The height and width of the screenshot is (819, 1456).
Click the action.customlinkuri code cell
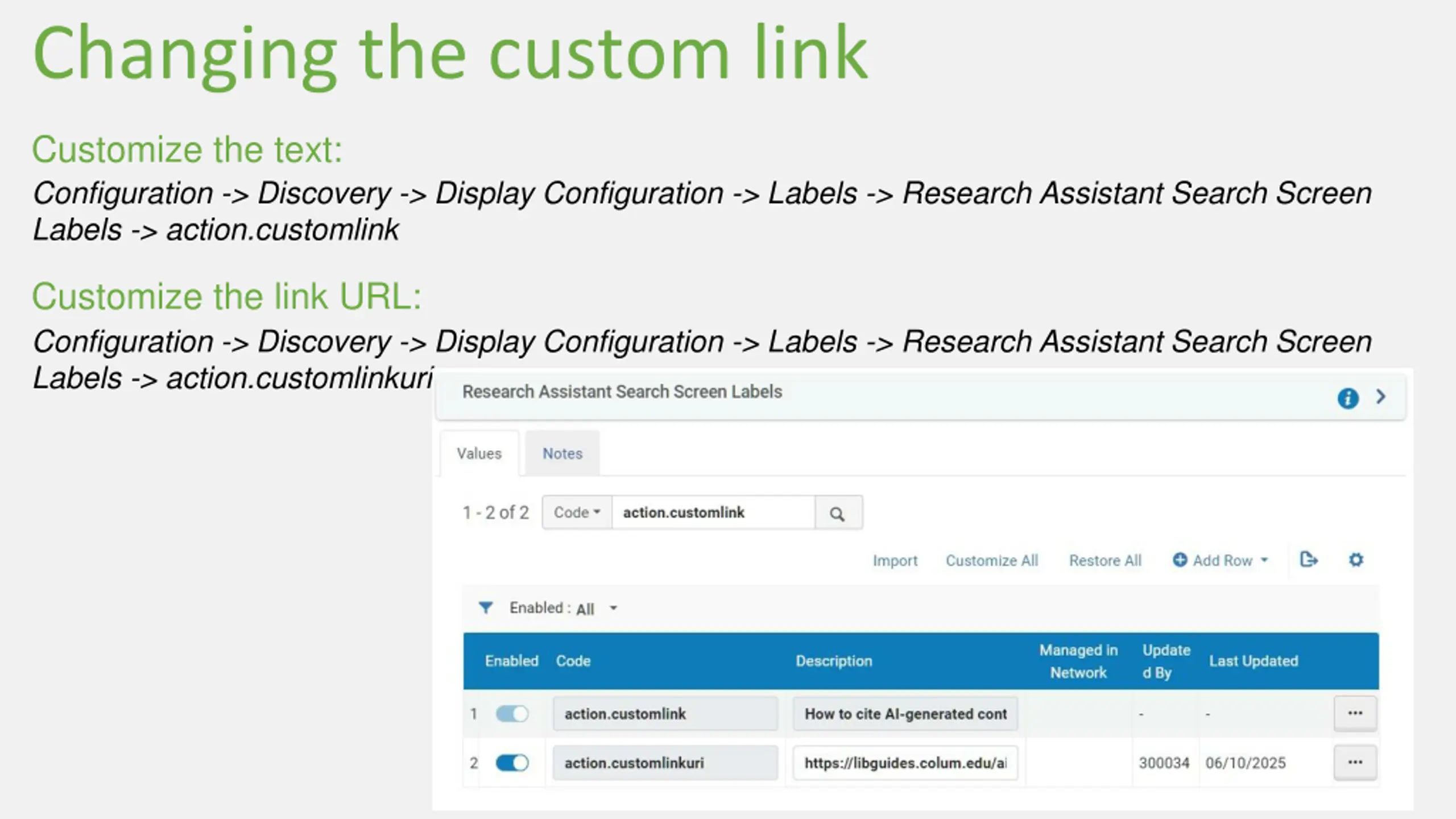pos(665,763)
